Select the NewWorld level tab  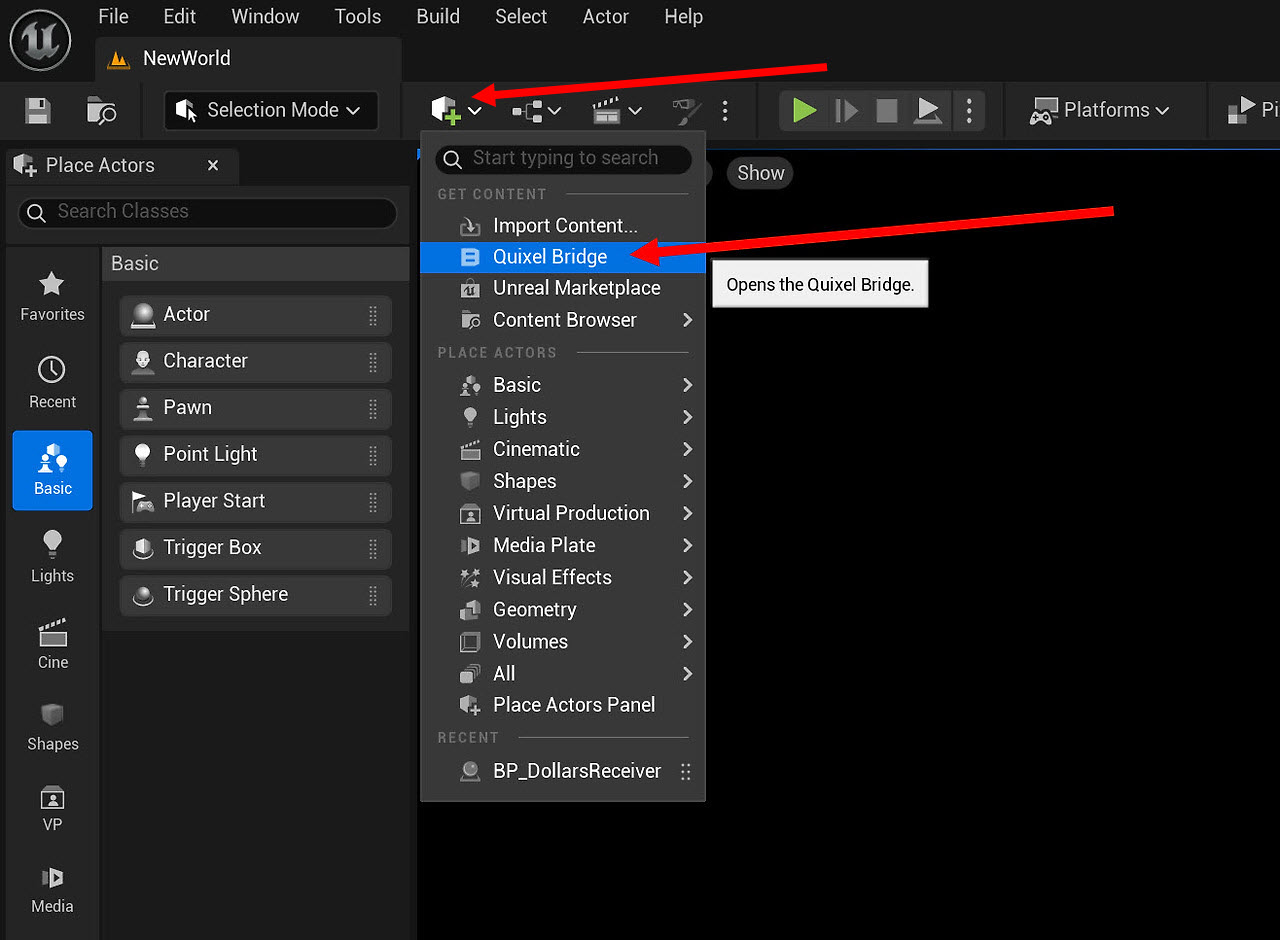(x=248, y=59)
